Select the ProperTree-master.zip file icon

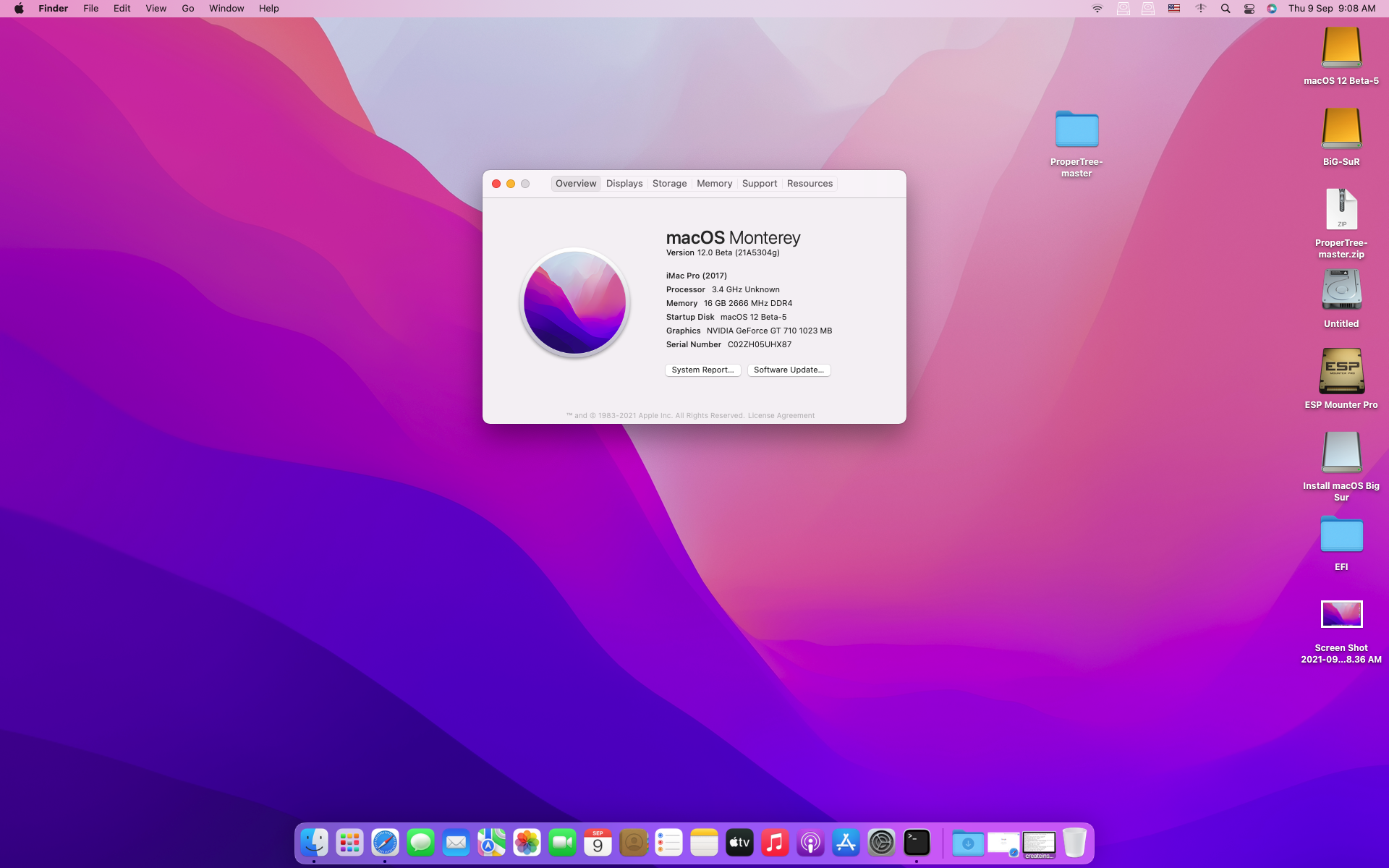tap(1341, 210)
